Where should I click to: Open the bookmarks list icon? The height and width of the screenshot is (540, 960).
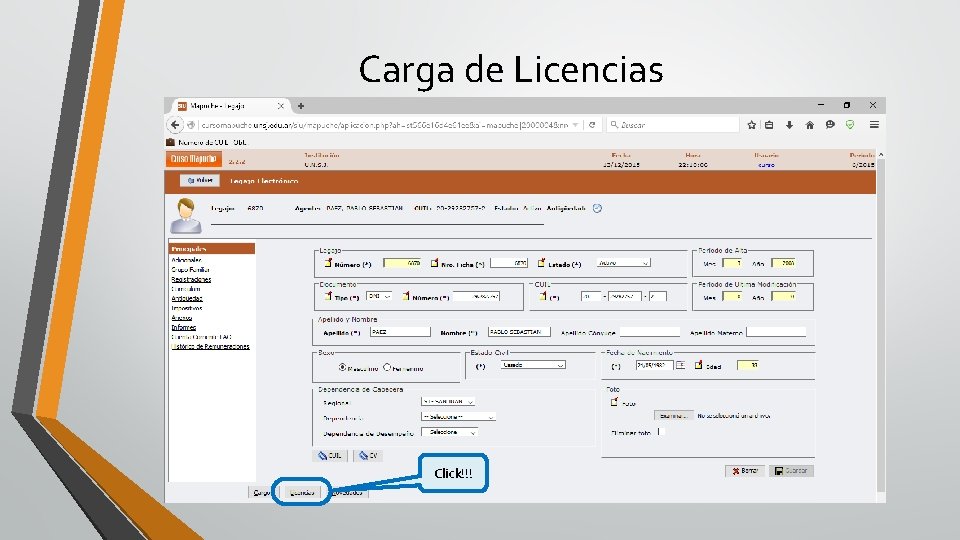click(770, 125)
